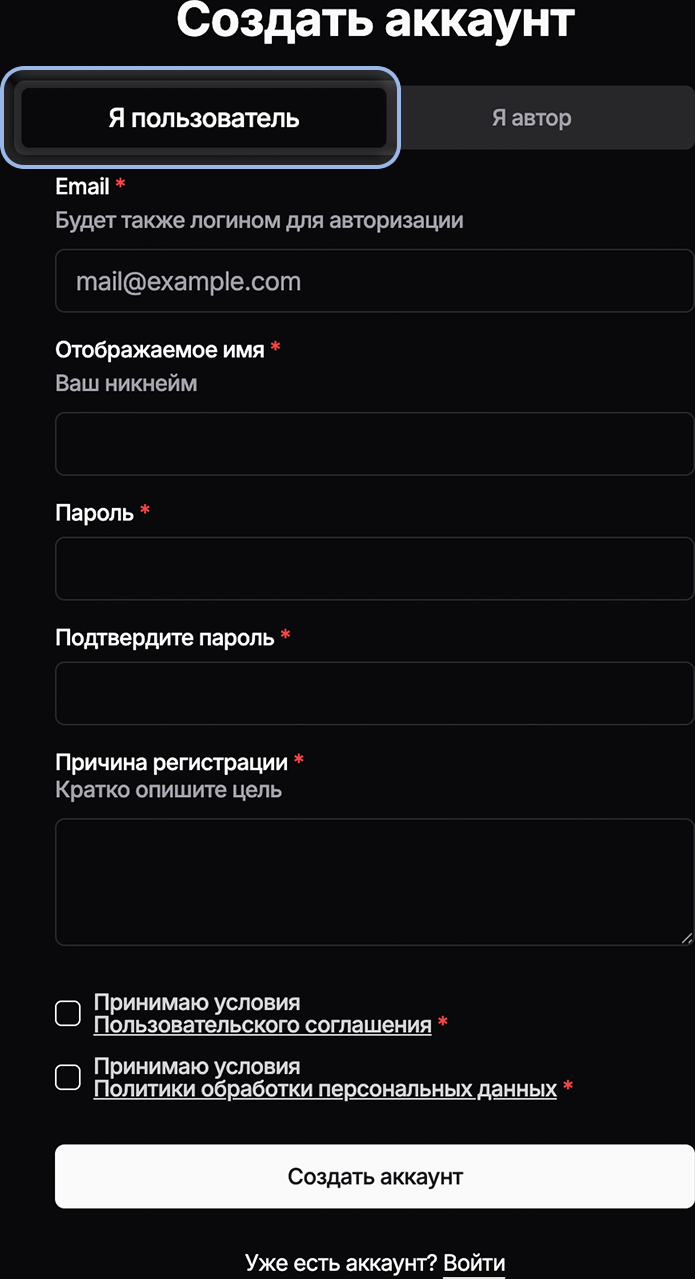
Task: Check the user agreement acceptance checkbox
Action: (68, 1013)
